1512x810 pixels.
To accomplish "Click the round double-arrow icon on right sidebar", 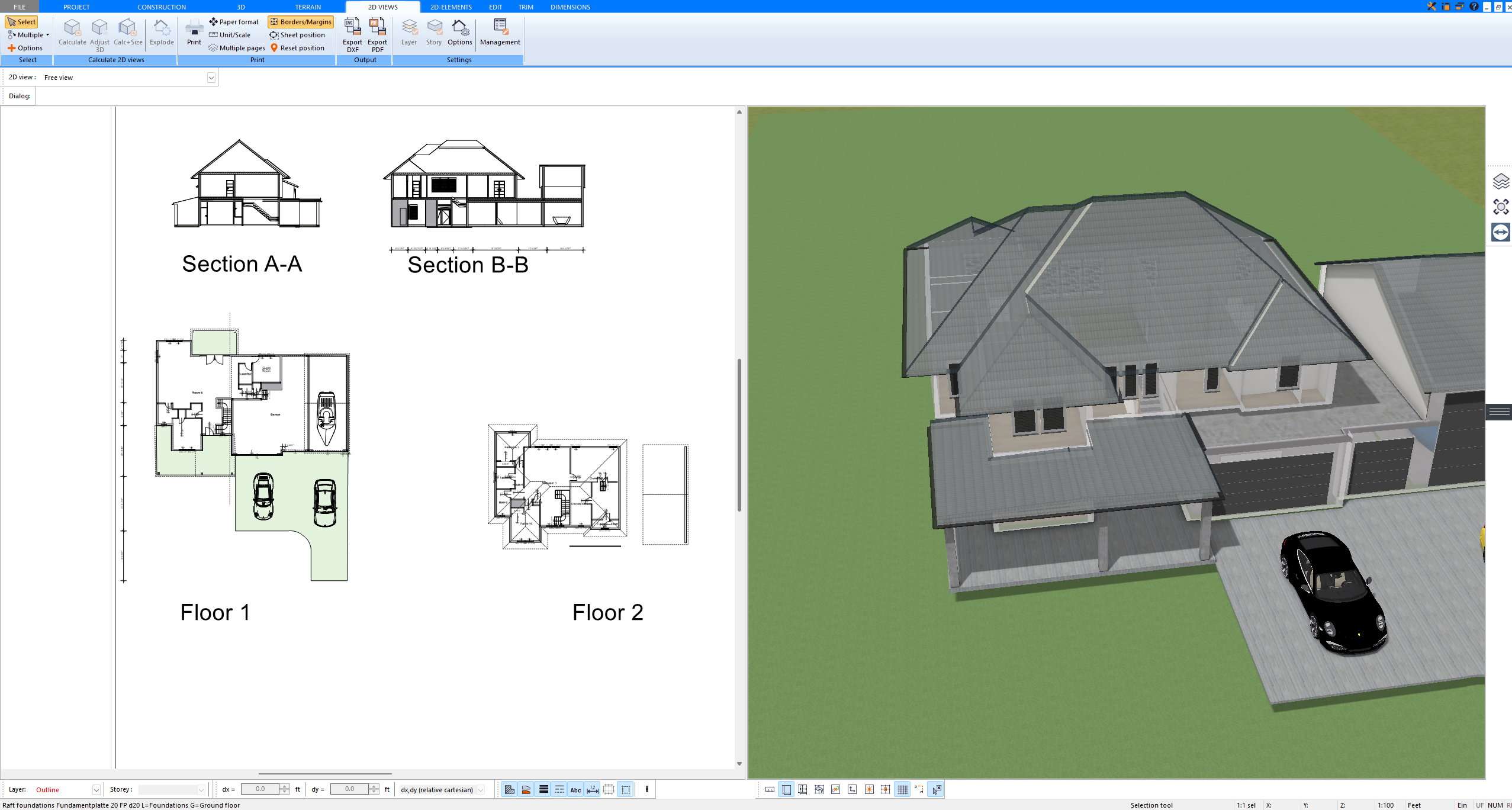I will [1501, 232].
